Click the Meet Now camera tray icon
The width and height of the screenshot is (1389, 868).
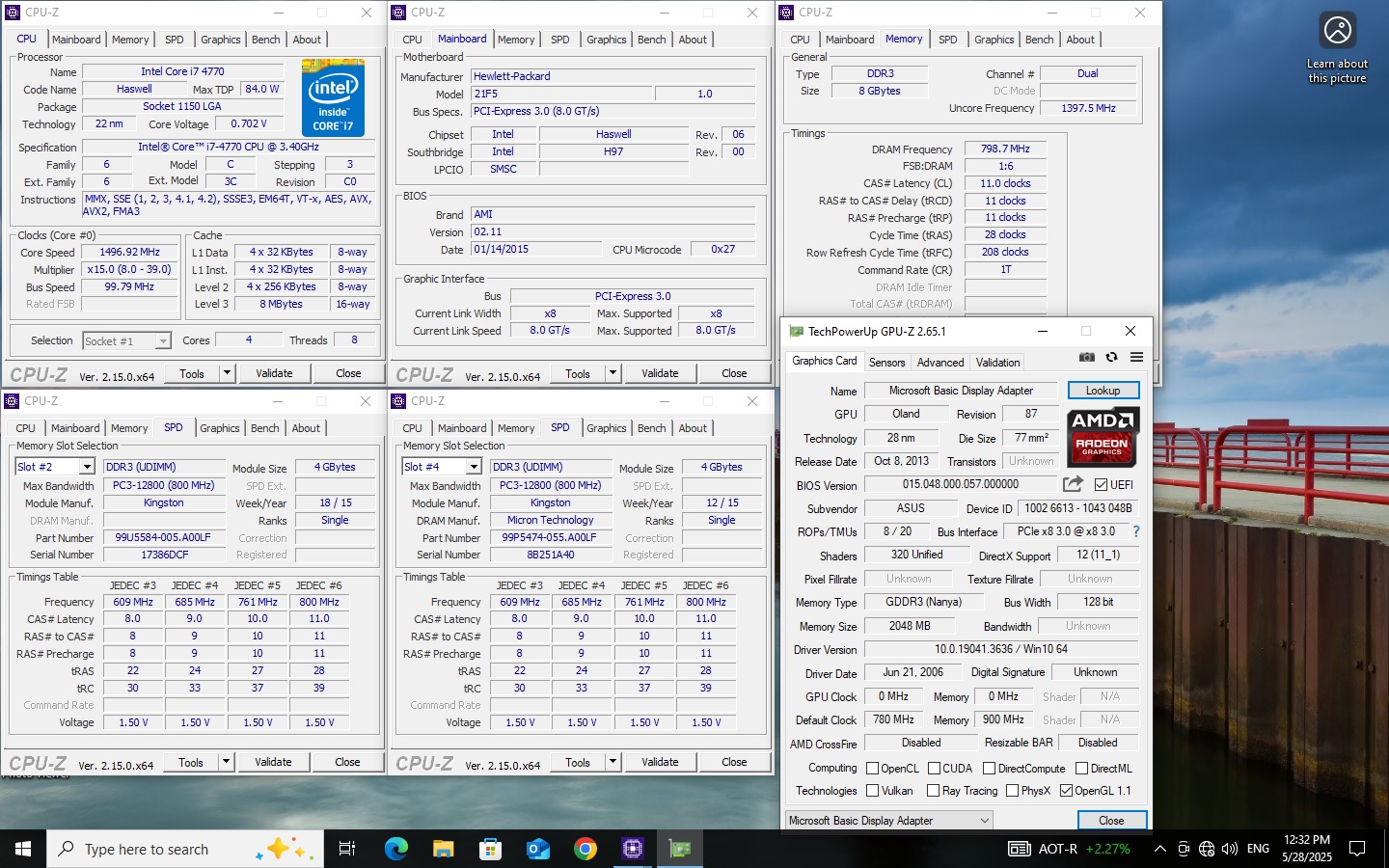1184,849
